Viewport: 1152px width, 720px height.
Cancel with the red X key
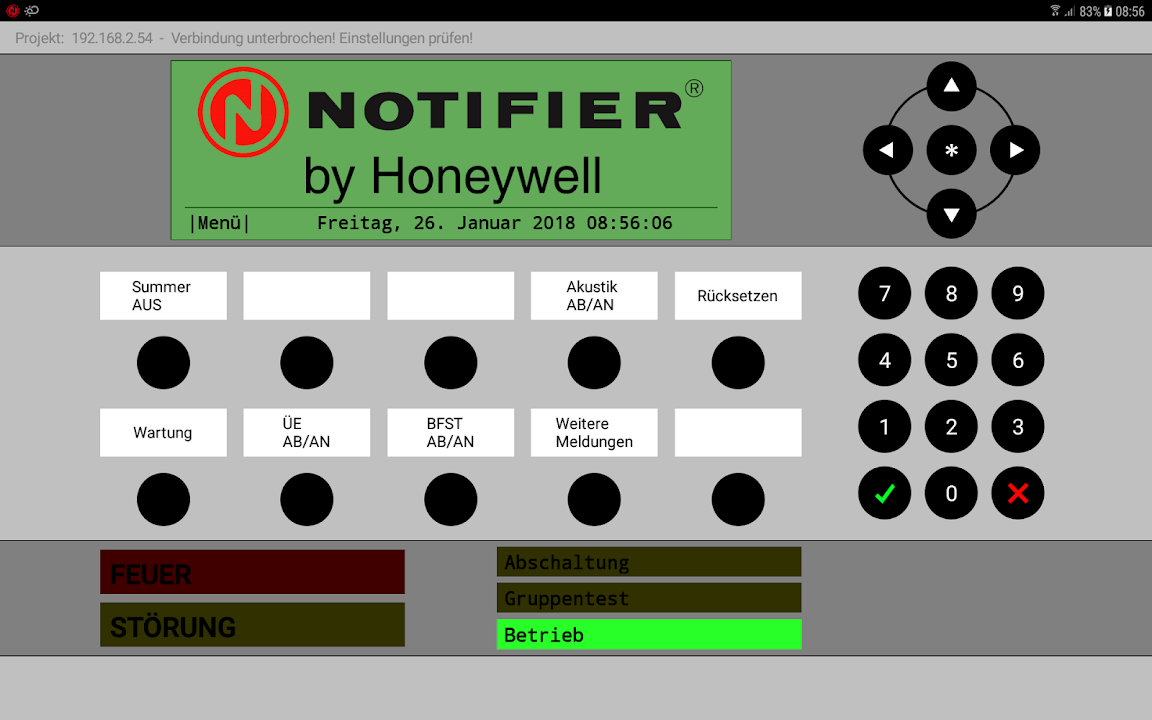coord(1017,493)
